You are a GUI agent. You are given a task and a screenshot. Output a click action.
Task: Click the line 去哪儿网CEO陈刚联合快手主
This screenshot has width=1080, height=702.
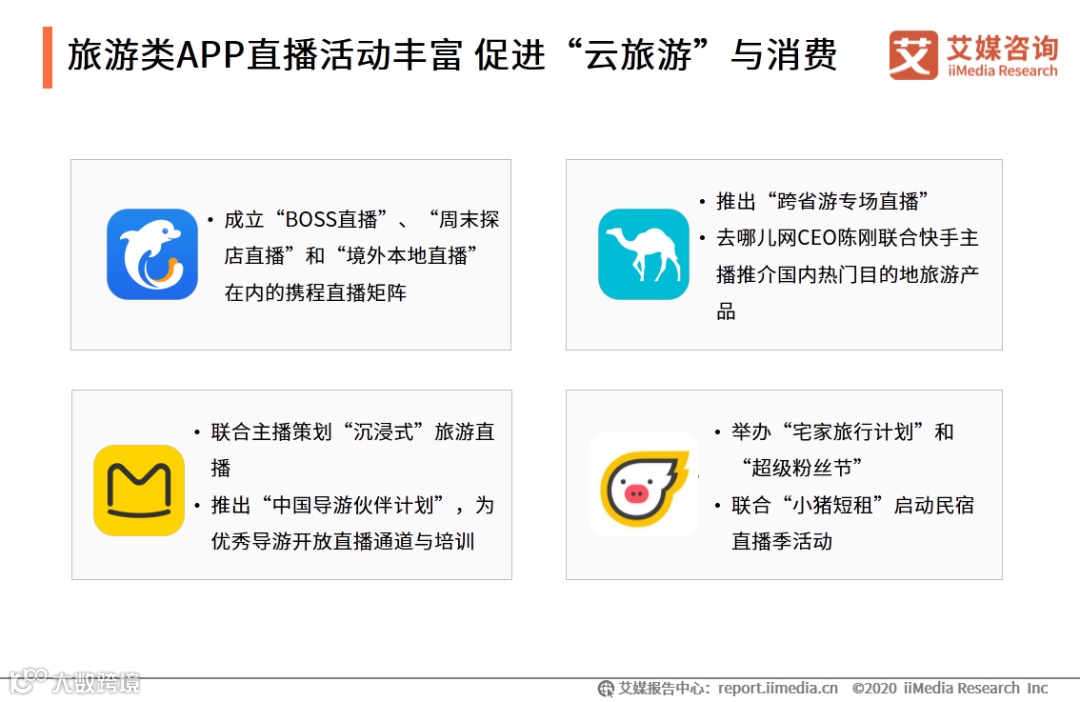pos(847,238)
